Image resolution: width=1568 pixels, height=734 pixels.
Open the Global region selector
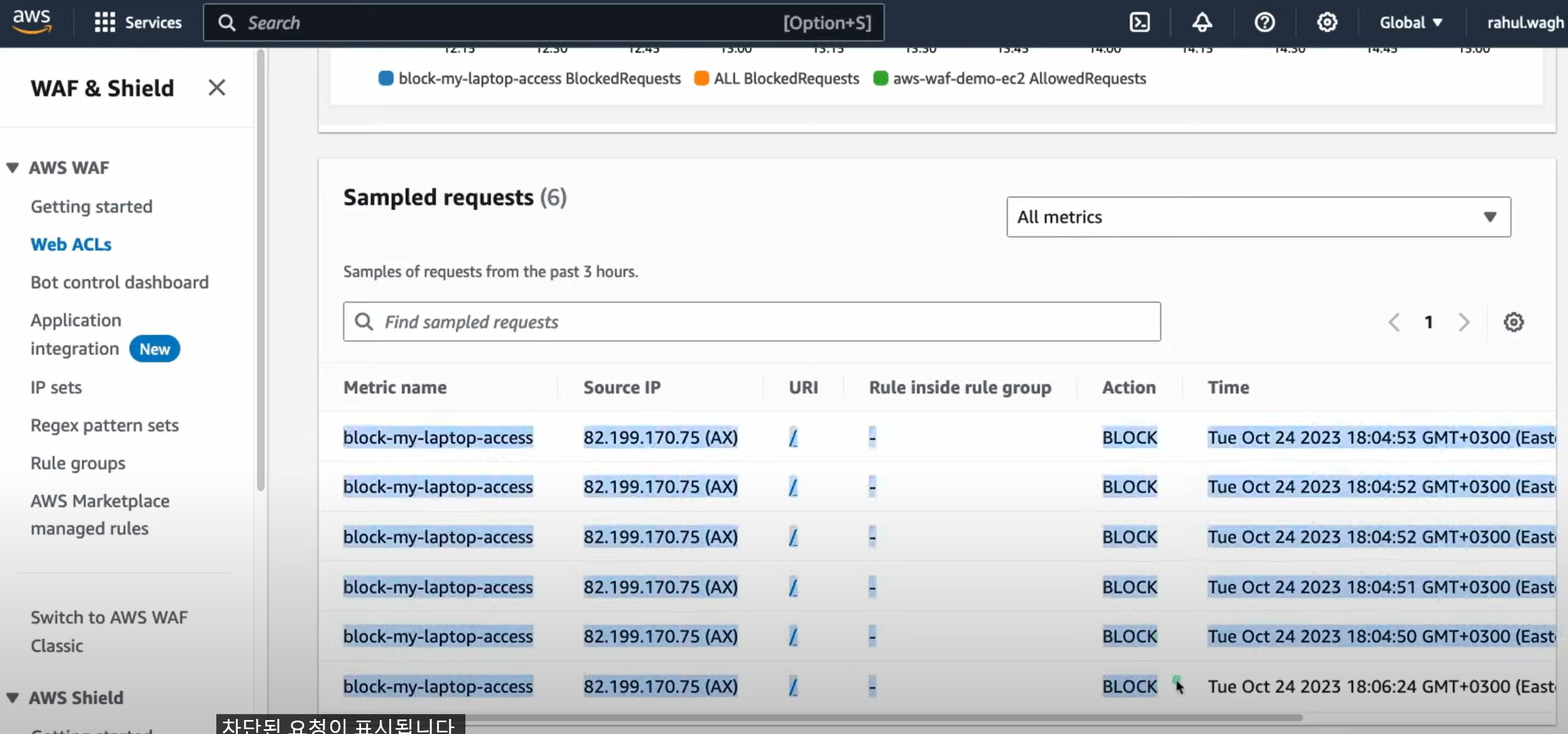click(1410, 23)
